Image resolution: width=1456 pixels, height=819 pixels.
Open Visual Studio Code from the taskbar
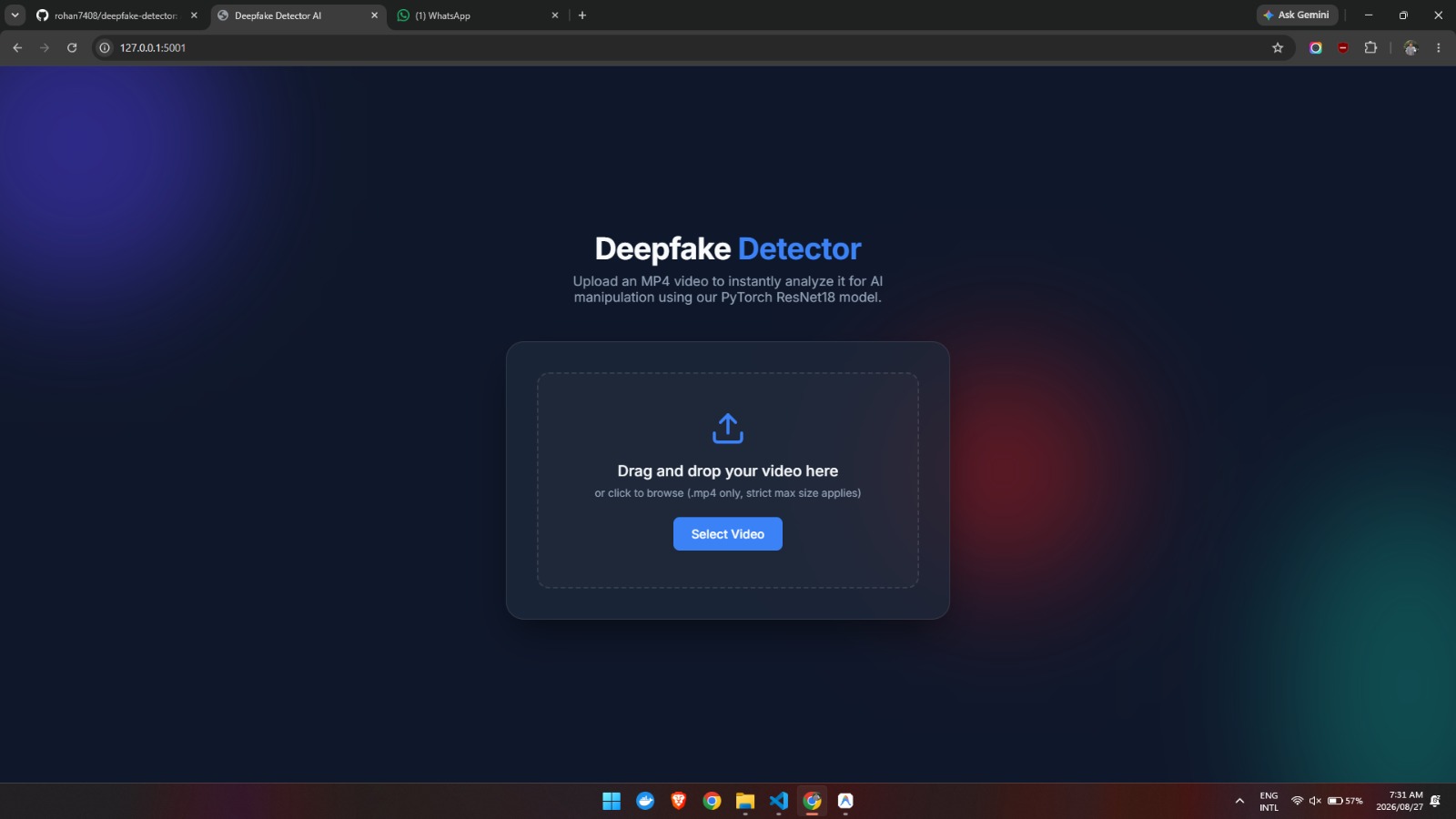(x=779, y=801)
